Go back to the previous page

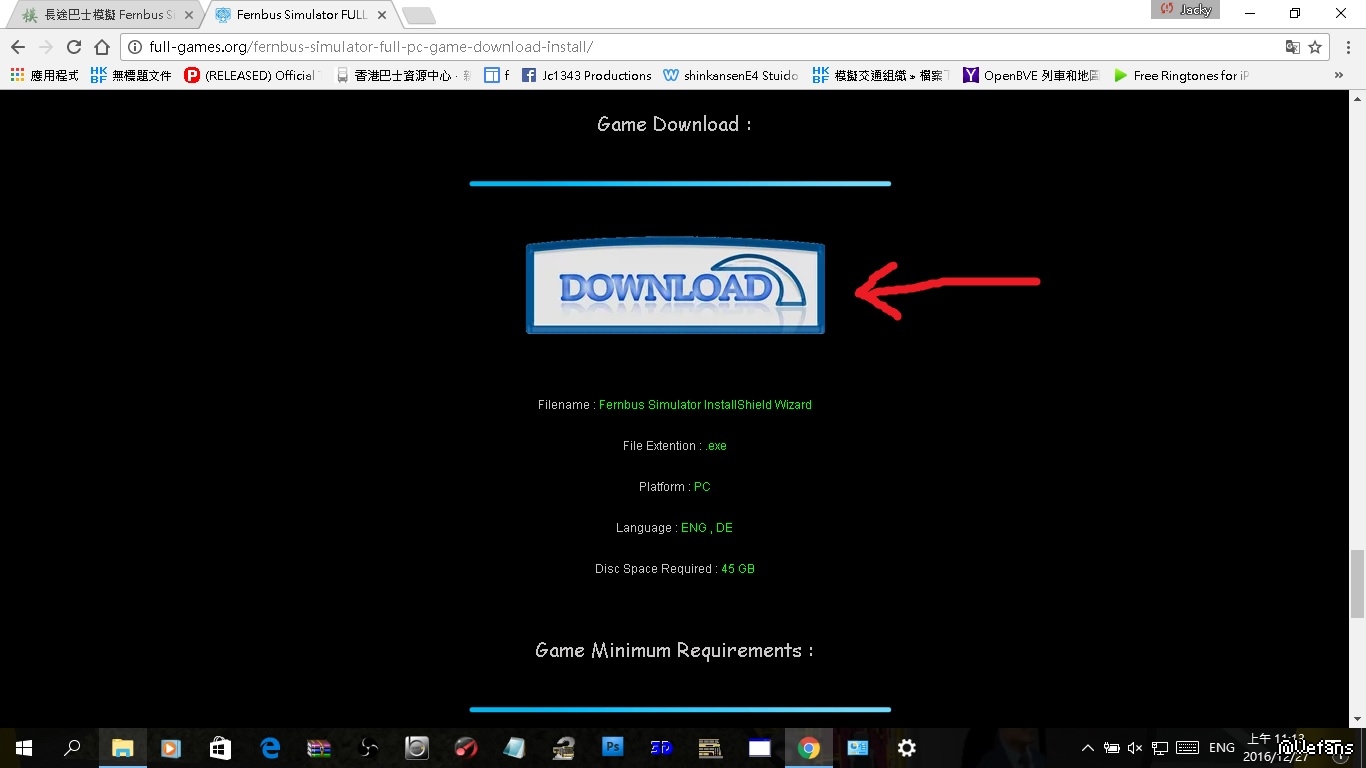click(x=18, y=47)
